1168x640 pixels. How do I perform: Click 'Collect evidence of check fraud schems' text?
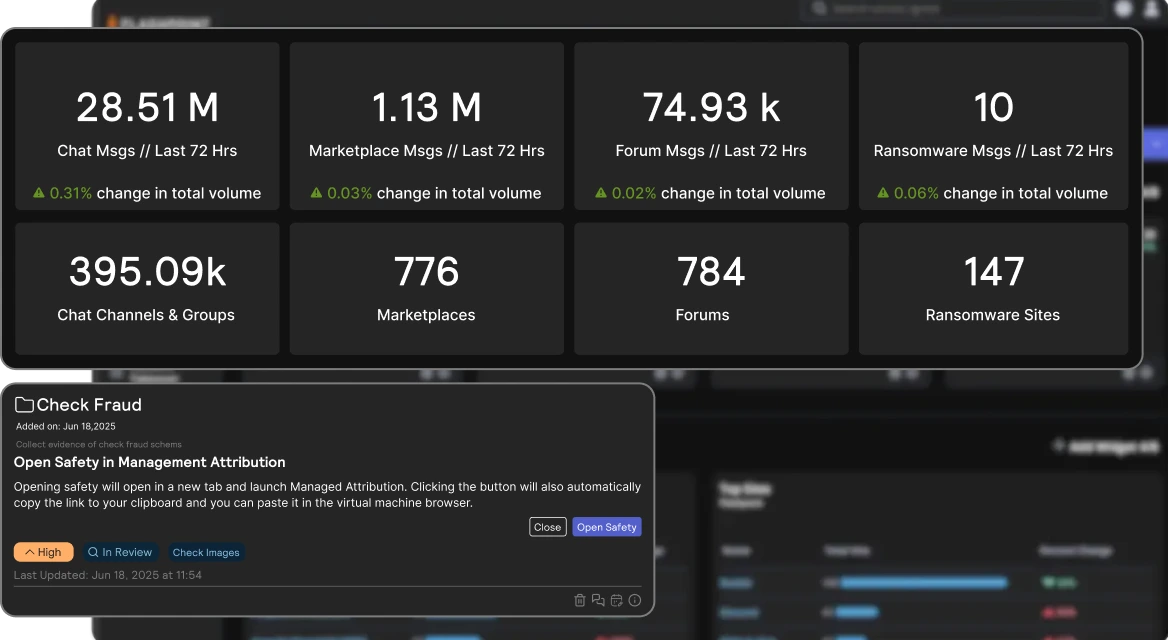click(x=98, y=444)
